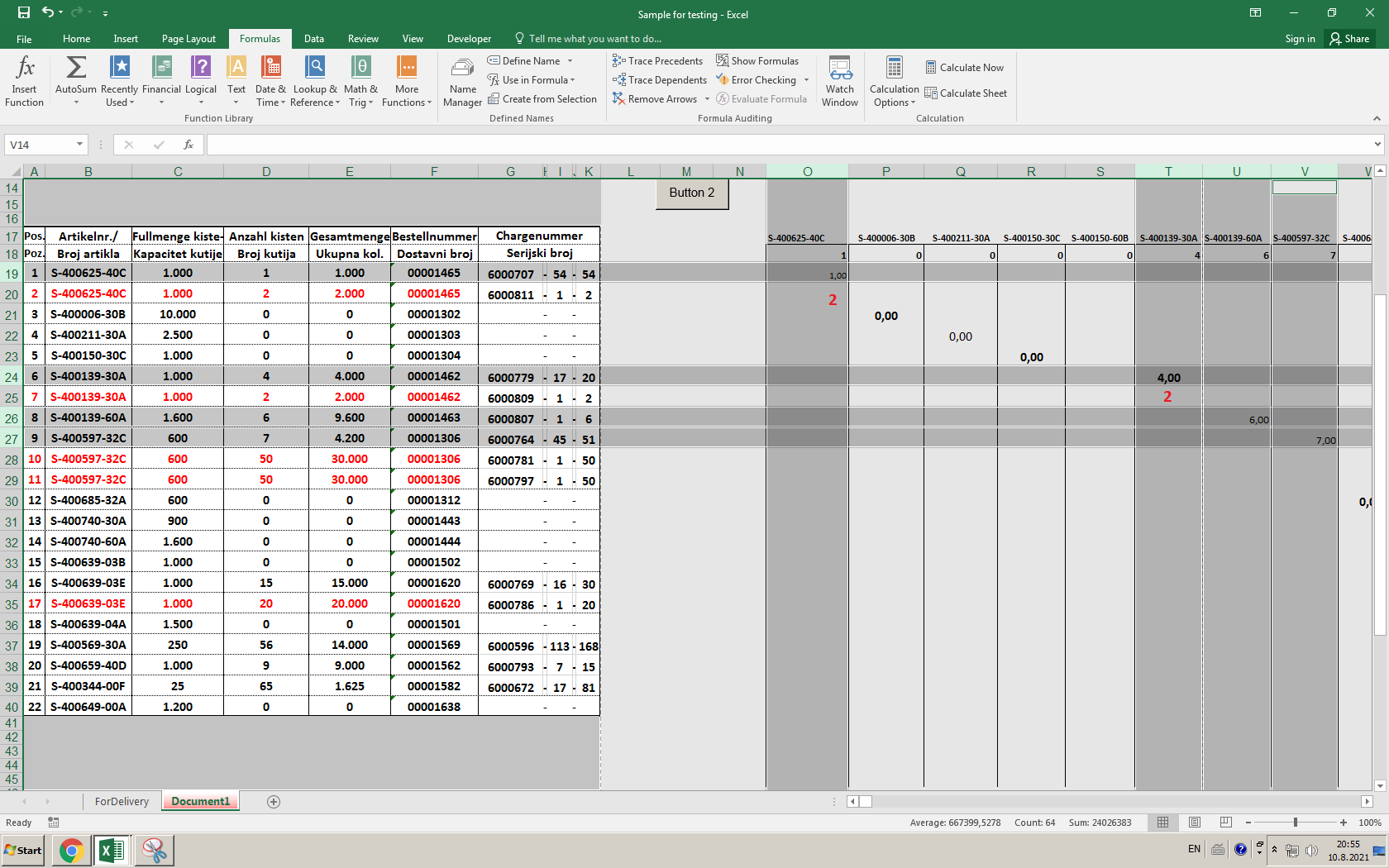Click the Share button
Viewport: 1389px width, 868px height.
tap(1349, 39)
